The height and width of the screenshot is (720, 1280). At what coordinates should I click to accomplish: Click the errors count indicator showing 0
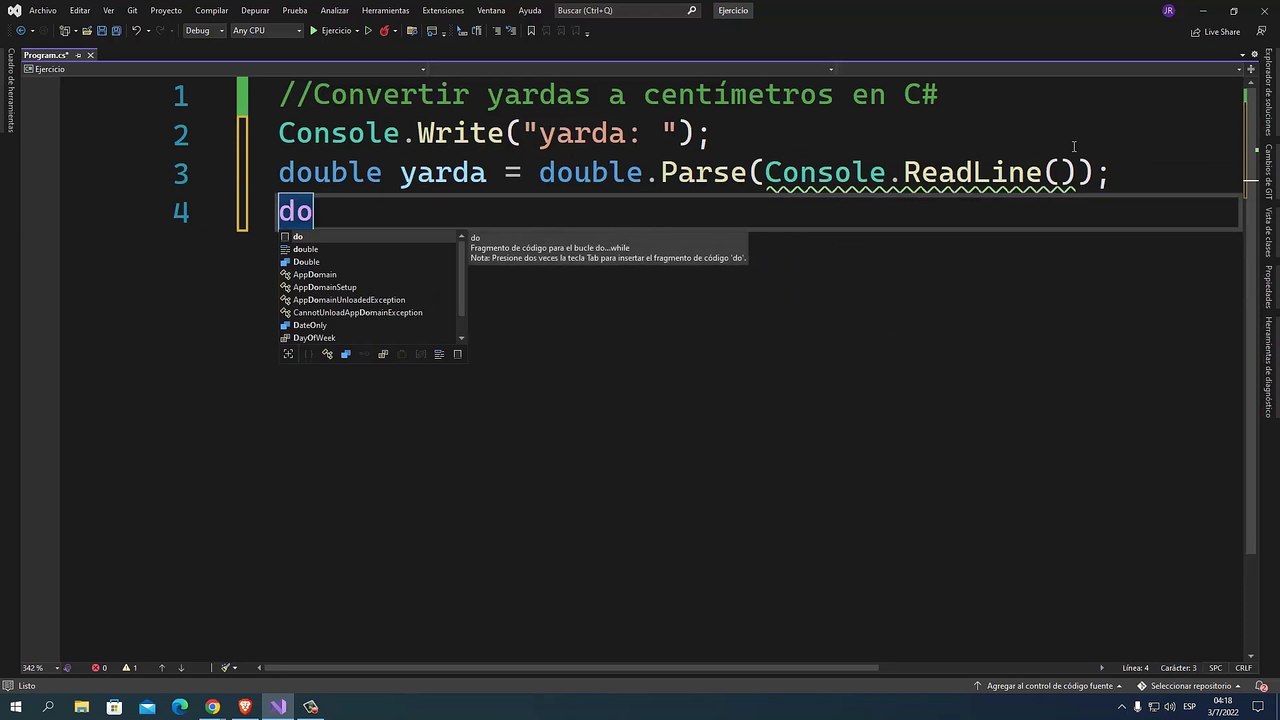(x=100, y=668)
